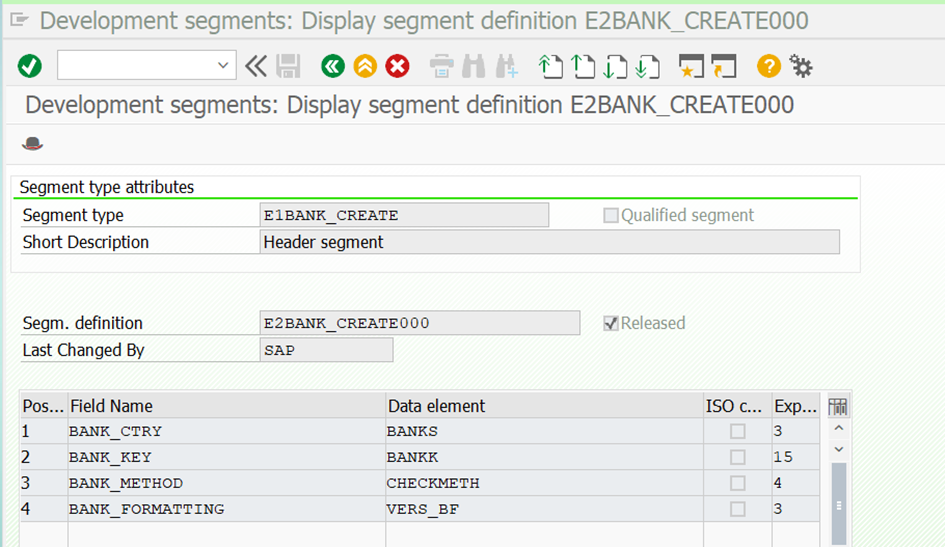
Task: Click the green Enter checkmark icon
Action: tap(30, 66)
